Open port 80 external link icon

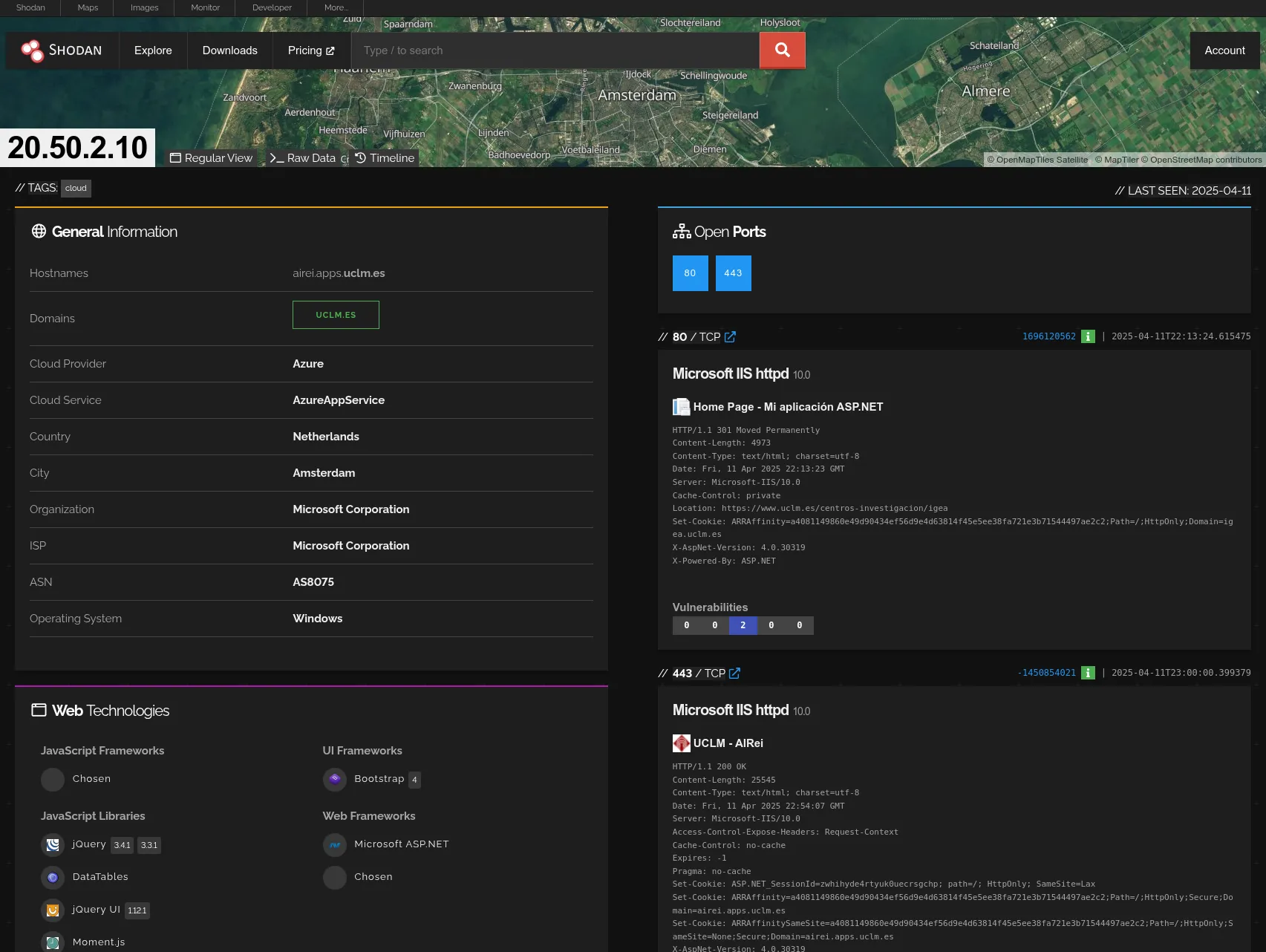[730, 337]
